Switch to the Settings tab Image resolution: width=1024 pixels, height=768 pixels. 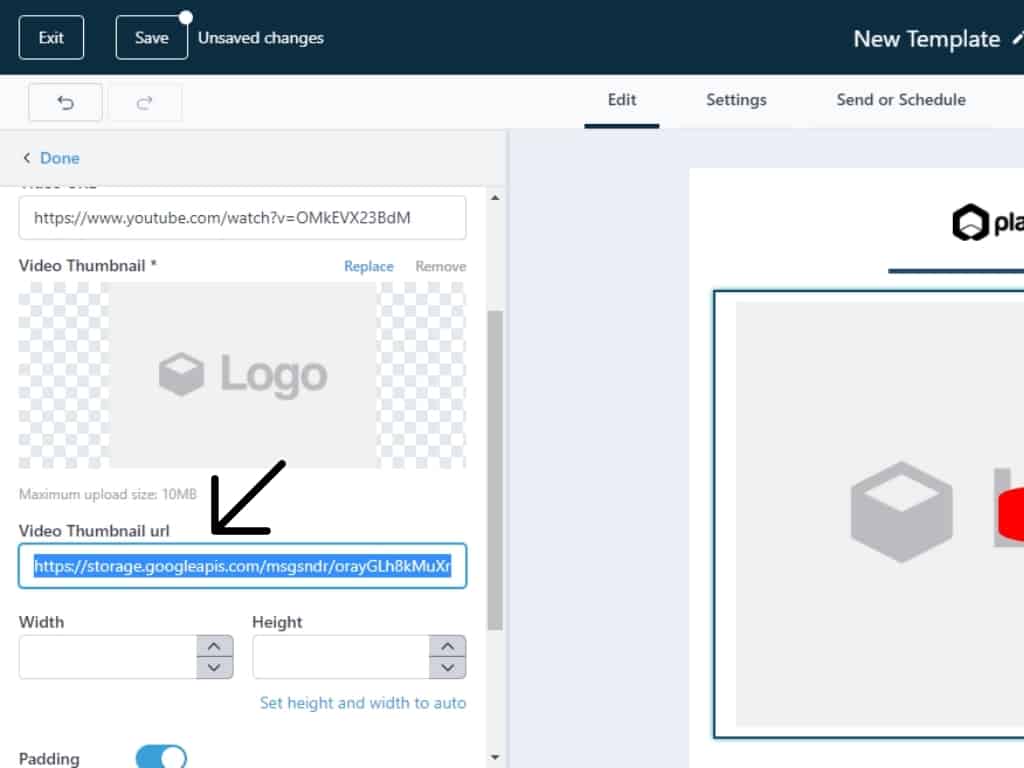tap(736, 100)
